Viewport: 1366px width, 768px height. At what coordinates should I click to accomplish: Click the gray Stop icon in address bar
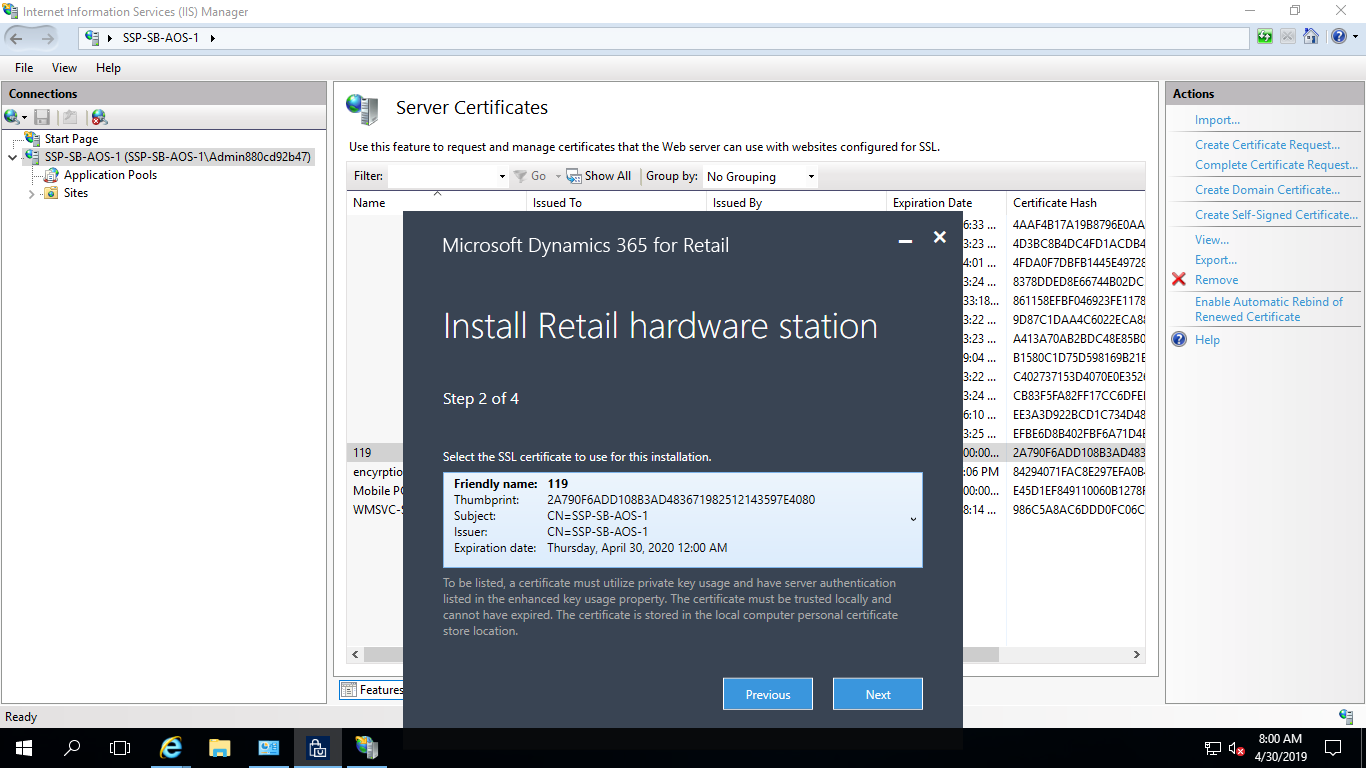(1286, 37)
